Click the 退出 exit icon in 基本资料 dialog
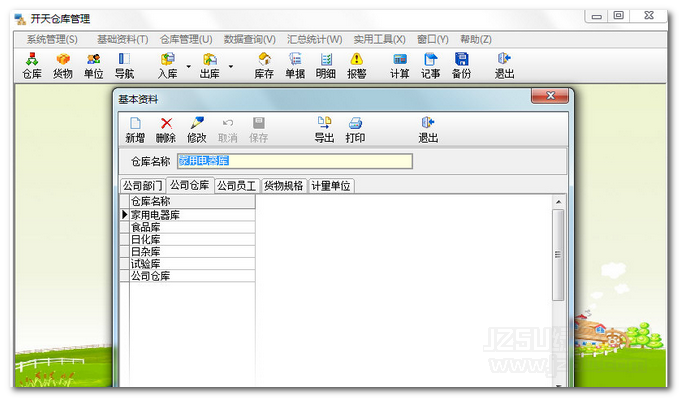Screen dimensions: 679x398 (428, 129)
